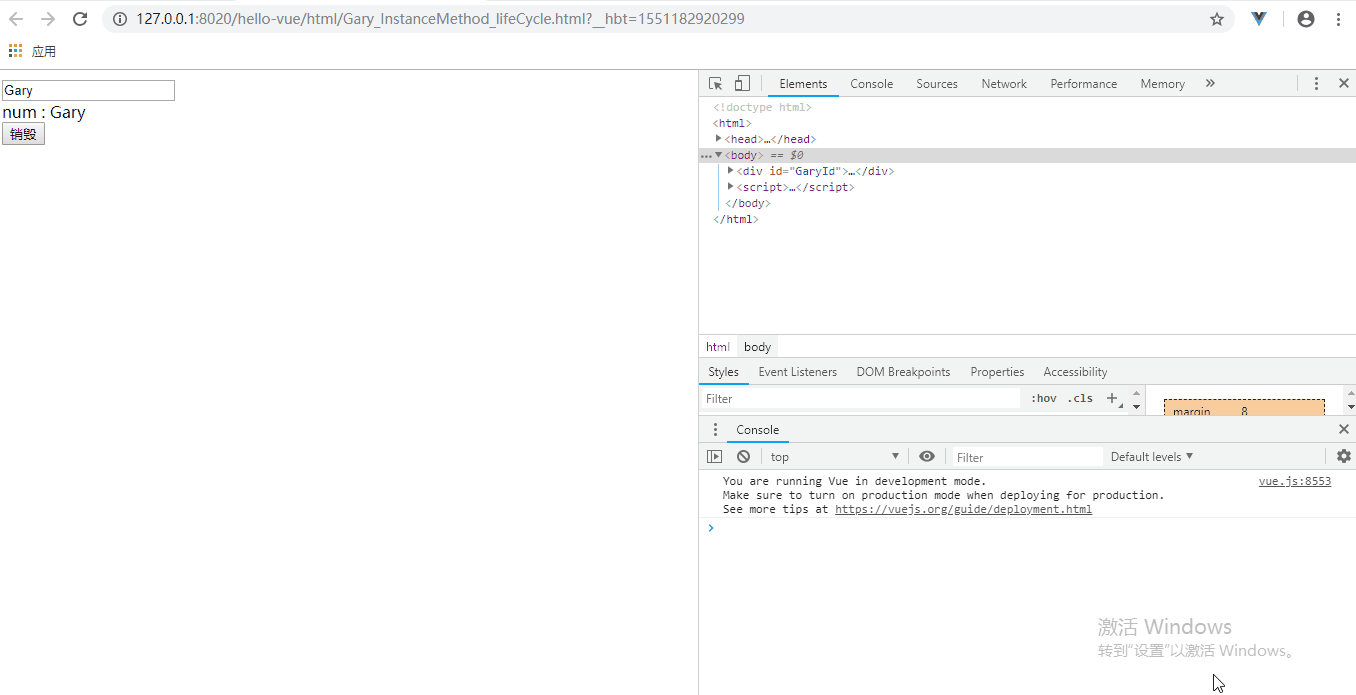This screenshot has height=695, width=1356.
Task: Open the Performance tab
Action: (1084, 84)
